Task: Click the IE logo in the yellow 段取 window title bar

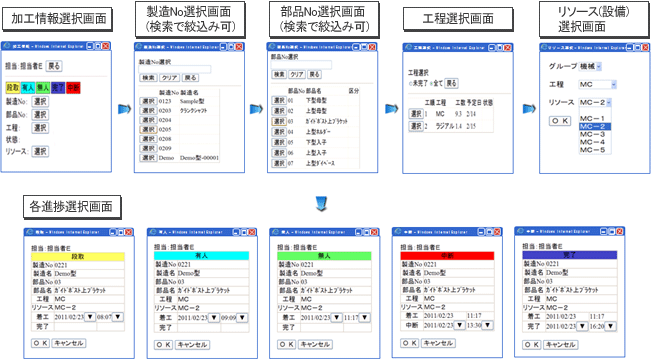Action: (x=30, y=232)
